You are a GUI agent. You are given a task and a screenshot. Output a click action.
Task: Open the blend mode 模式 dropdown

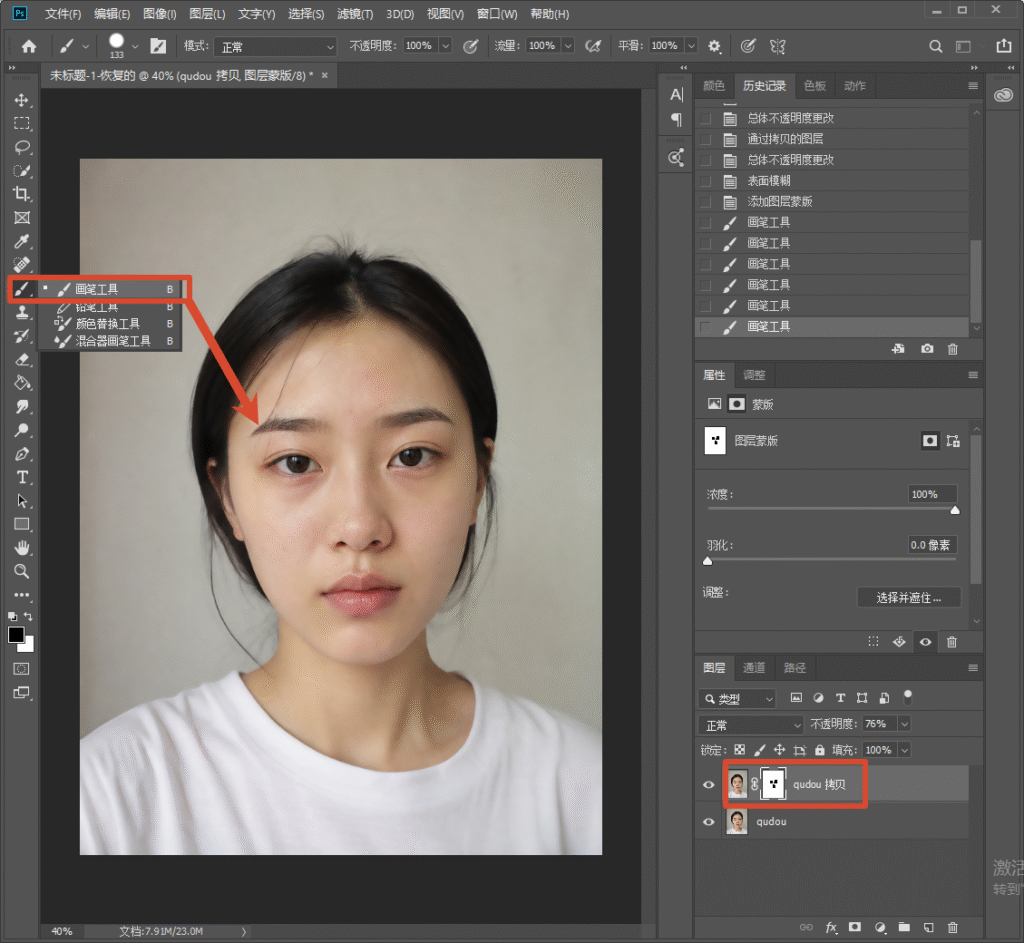pos(275,46)
